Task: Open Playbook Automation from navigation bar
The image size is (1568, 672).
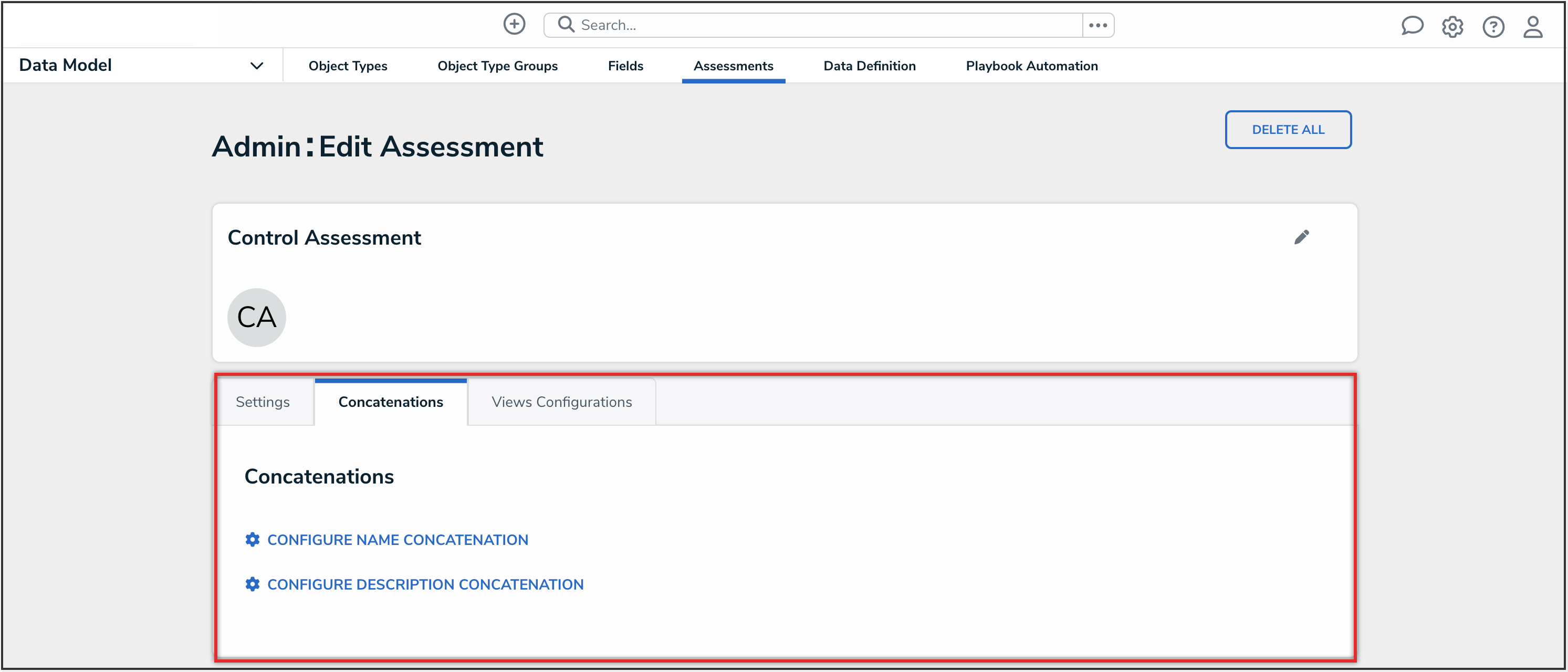Action: click(1031, 66)
